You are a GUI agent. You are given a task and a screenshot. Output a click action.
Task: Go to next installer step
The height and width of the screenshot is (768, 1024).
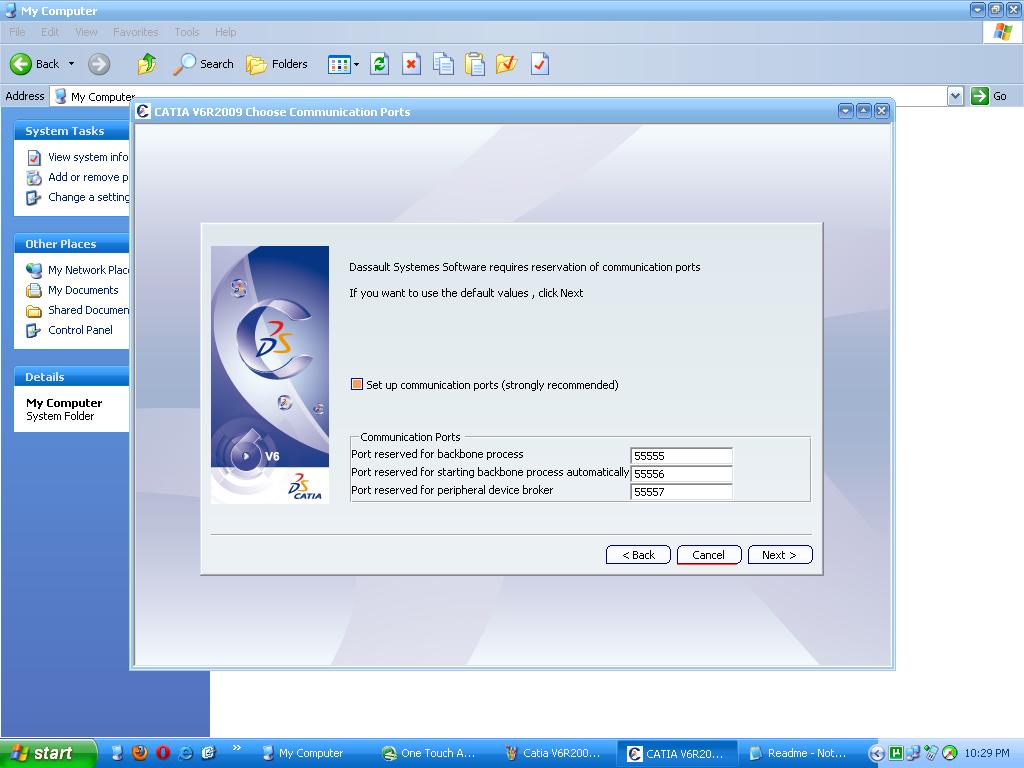pos(780,555)
